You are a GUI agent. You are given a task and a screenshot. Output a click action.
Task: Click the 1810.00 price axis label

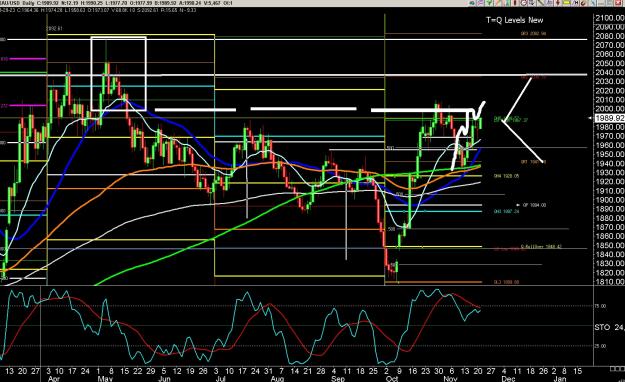pos(610,282)
